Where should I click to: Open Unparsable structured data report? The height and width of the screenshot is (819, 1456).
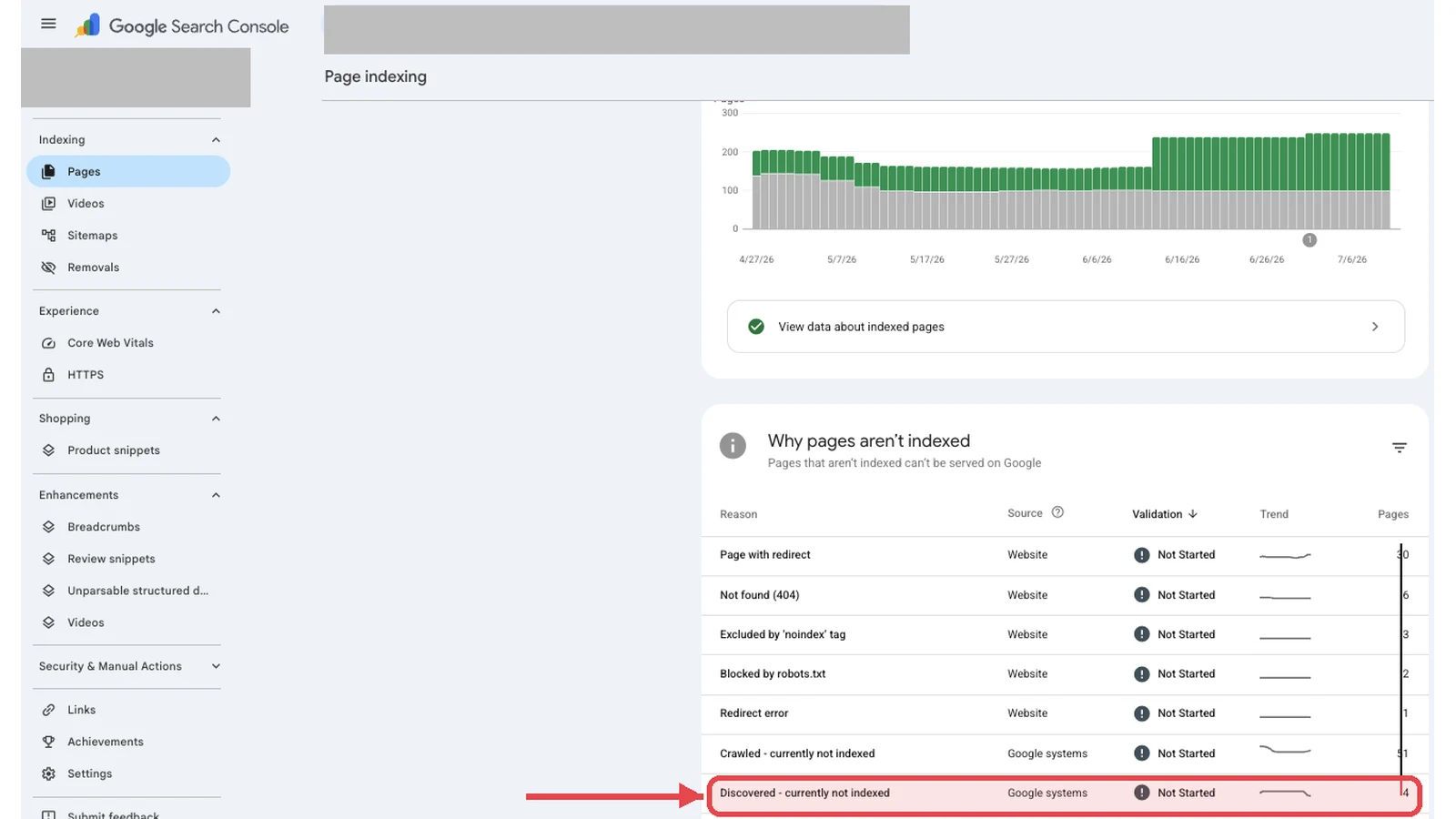[x=128, y=590]
